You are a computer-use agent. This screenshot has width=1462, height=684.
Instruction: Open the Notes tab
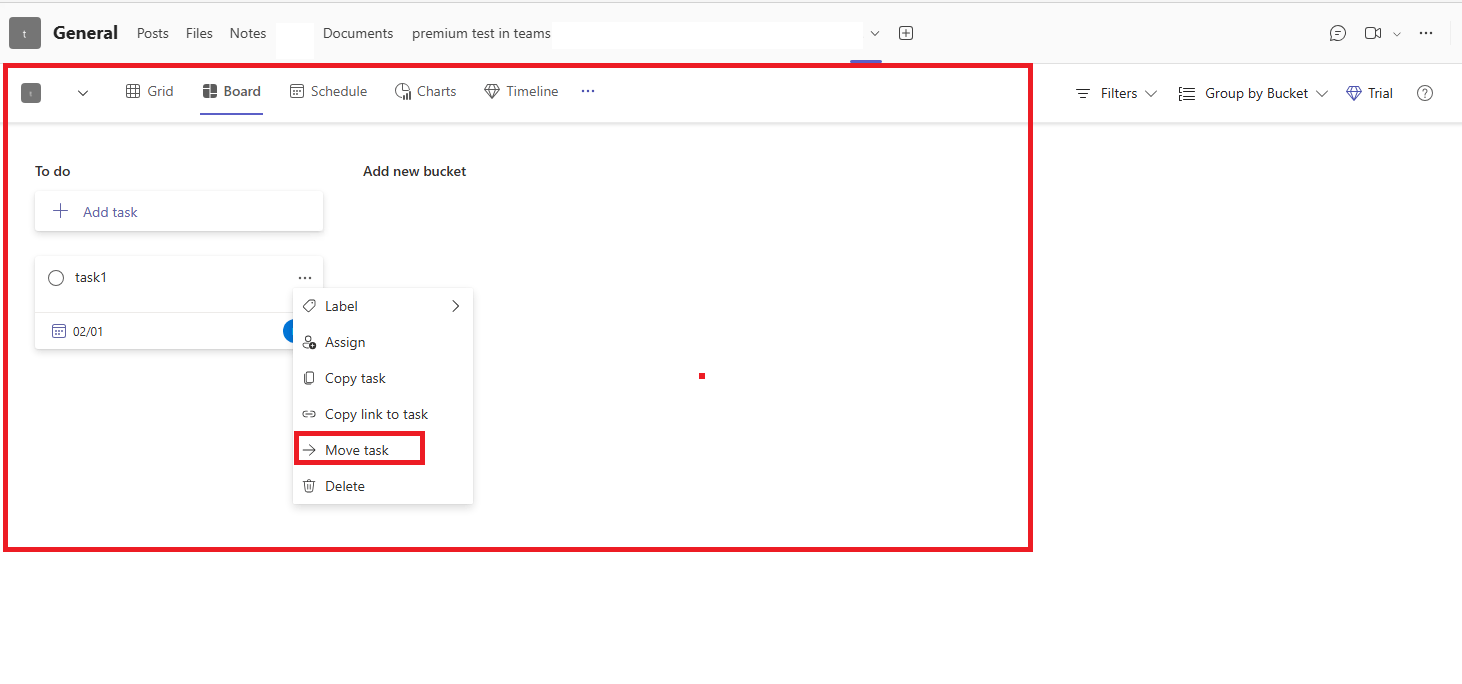pyautogui.click(x=248, y=33)
